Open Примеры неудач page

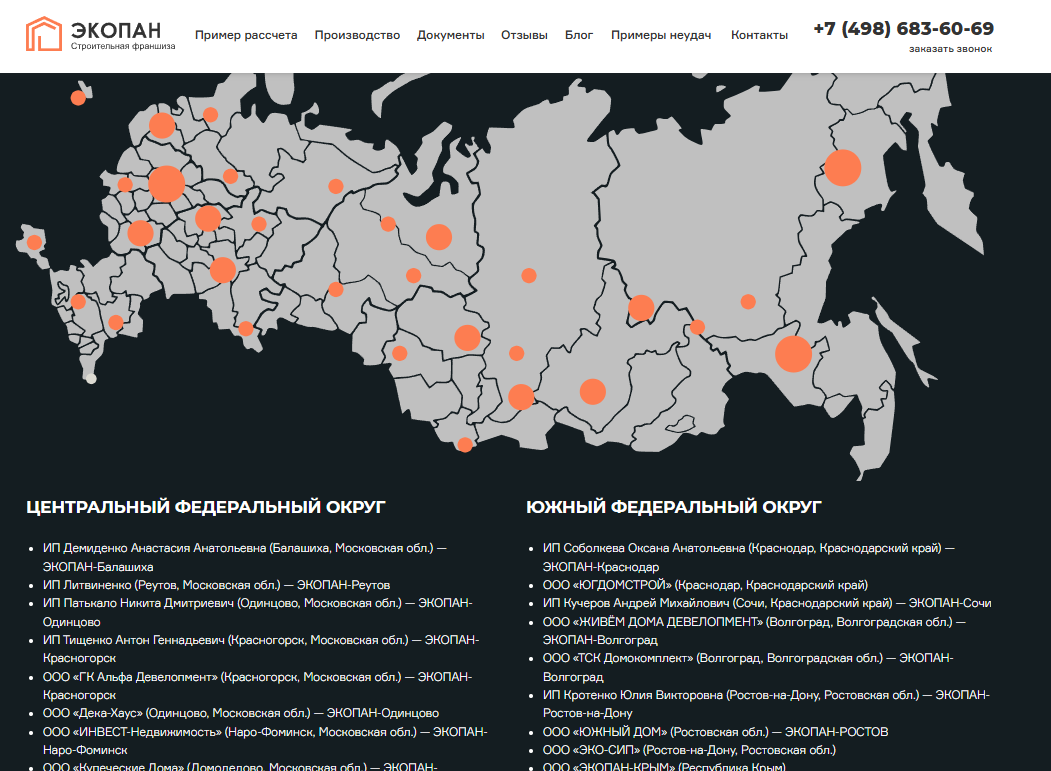pos(661,35)
